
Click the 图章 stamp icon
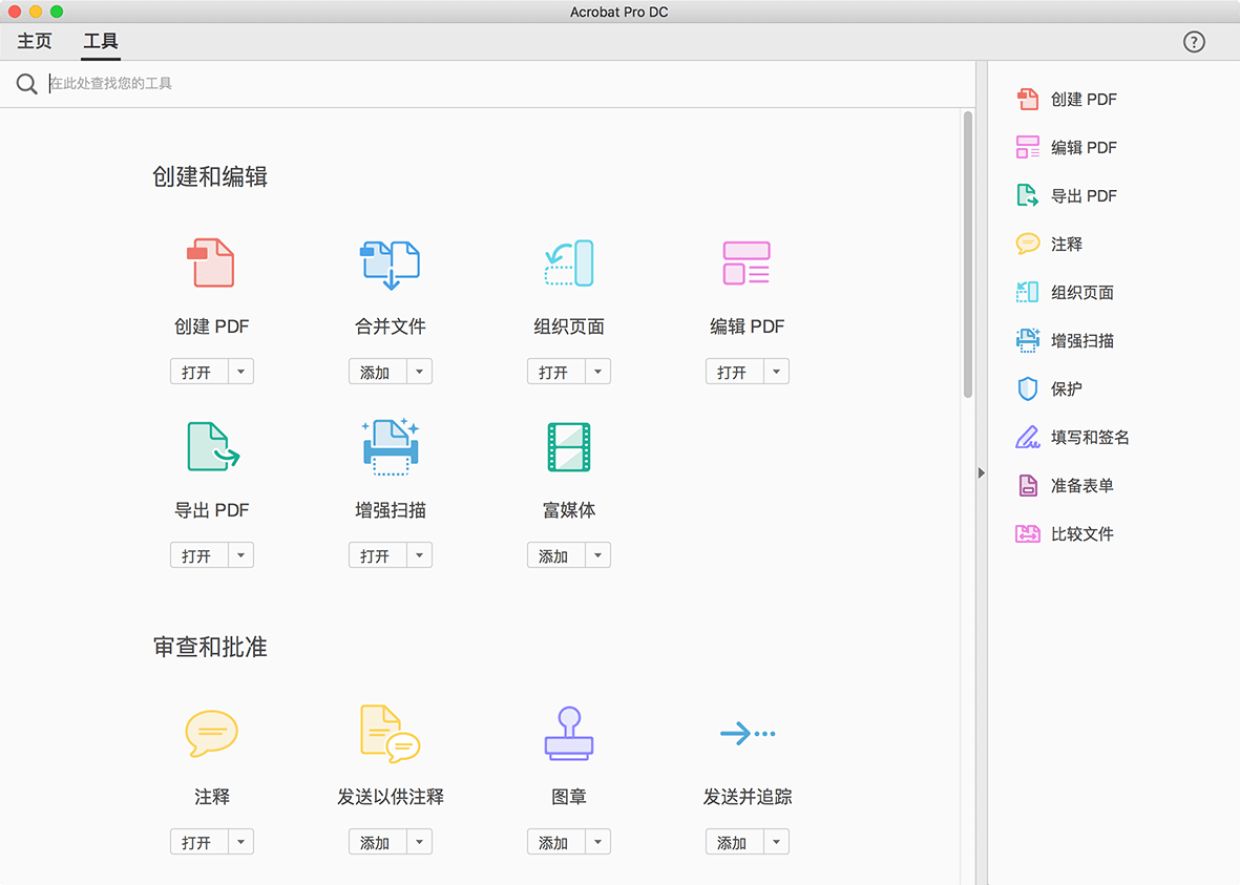click(x=569, y=733)
